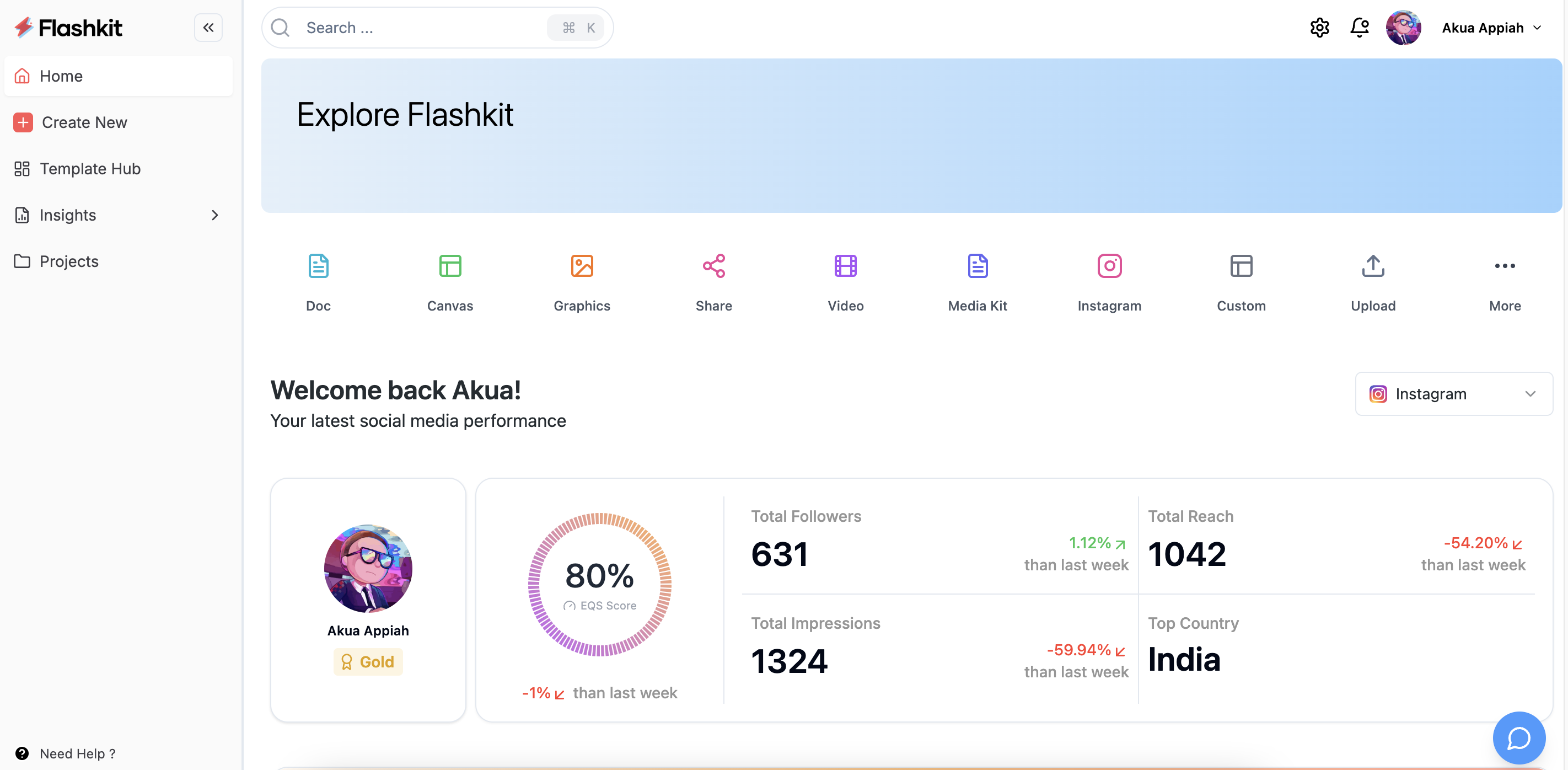Click the Home house icon
Screen dimensions: 1568x770
pyautogui.click(x=22, y=76)
